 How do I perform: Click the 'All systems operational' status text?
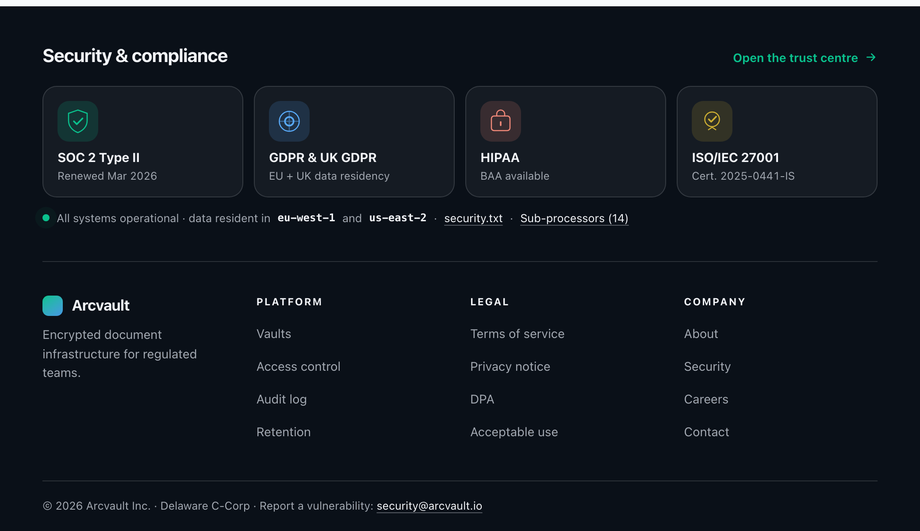(118, 218)
